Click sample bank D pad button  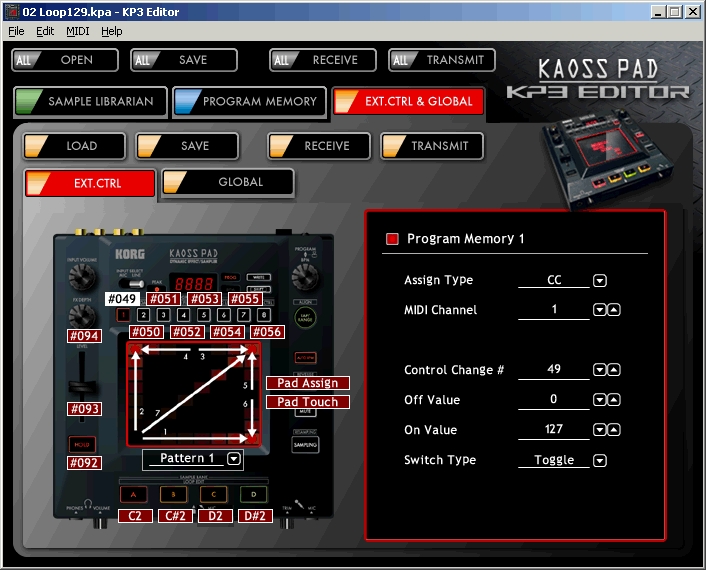pos(253,494)
